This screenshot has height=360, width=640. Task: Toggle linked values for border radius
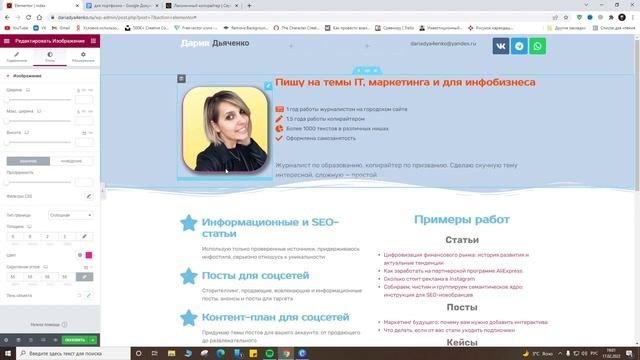pyautogui.click(x=84, y=277)
